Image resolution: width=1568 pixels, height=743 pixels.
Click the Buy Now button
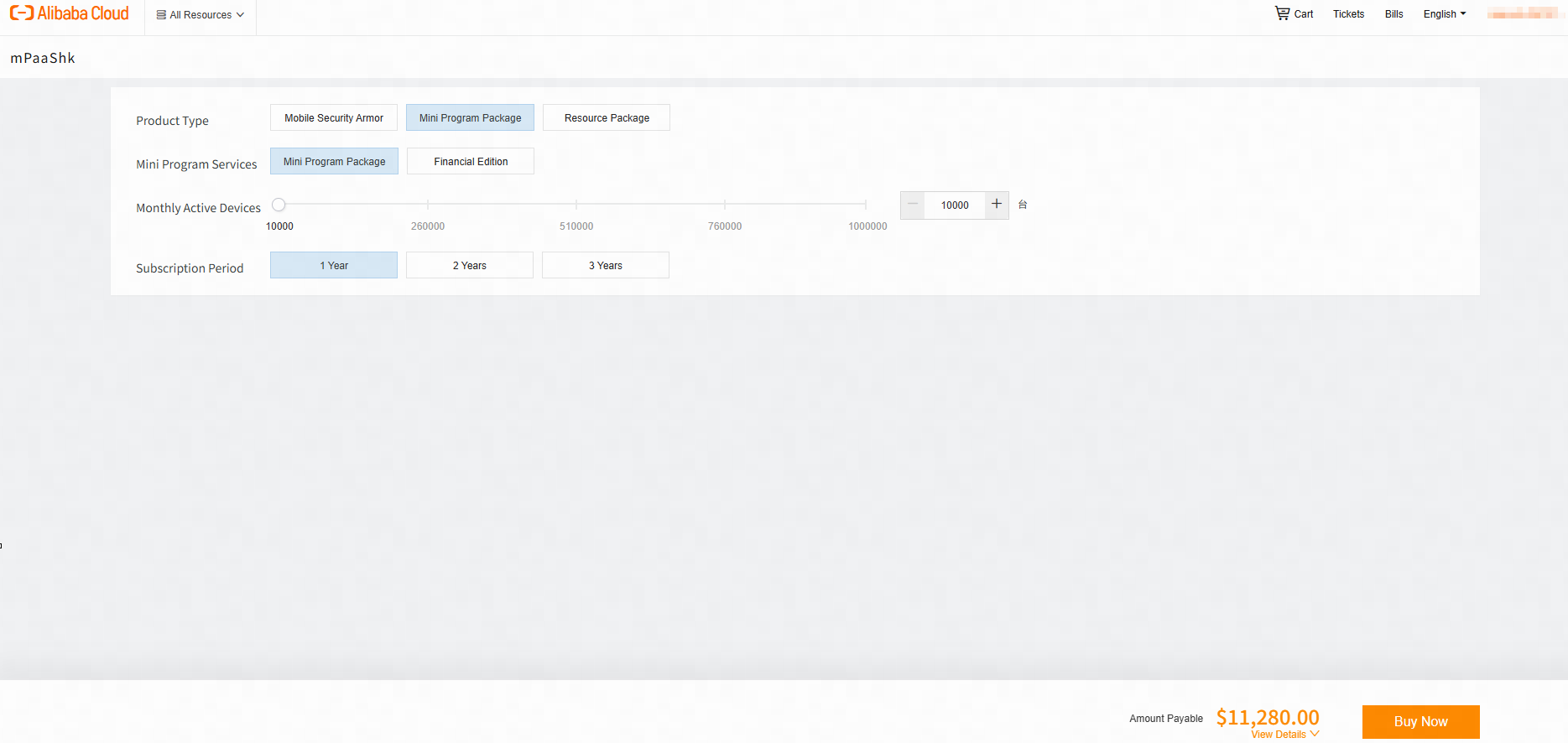pos(1420,721)
